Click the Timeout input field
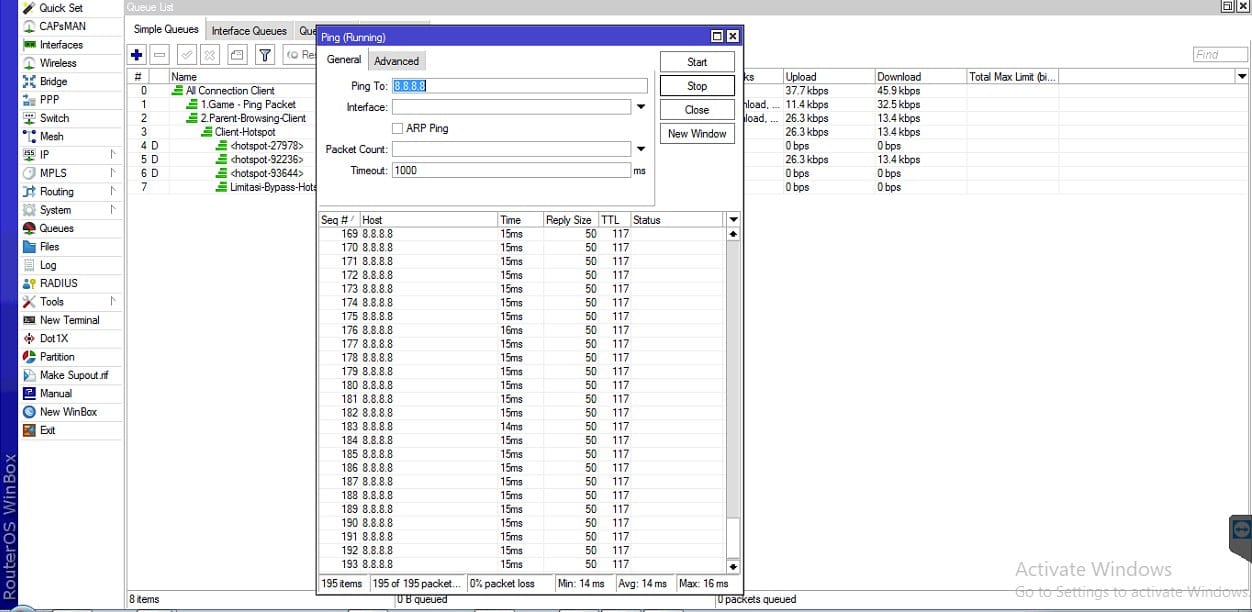Viewport: 1252px width, 612px height. point(511,170)
